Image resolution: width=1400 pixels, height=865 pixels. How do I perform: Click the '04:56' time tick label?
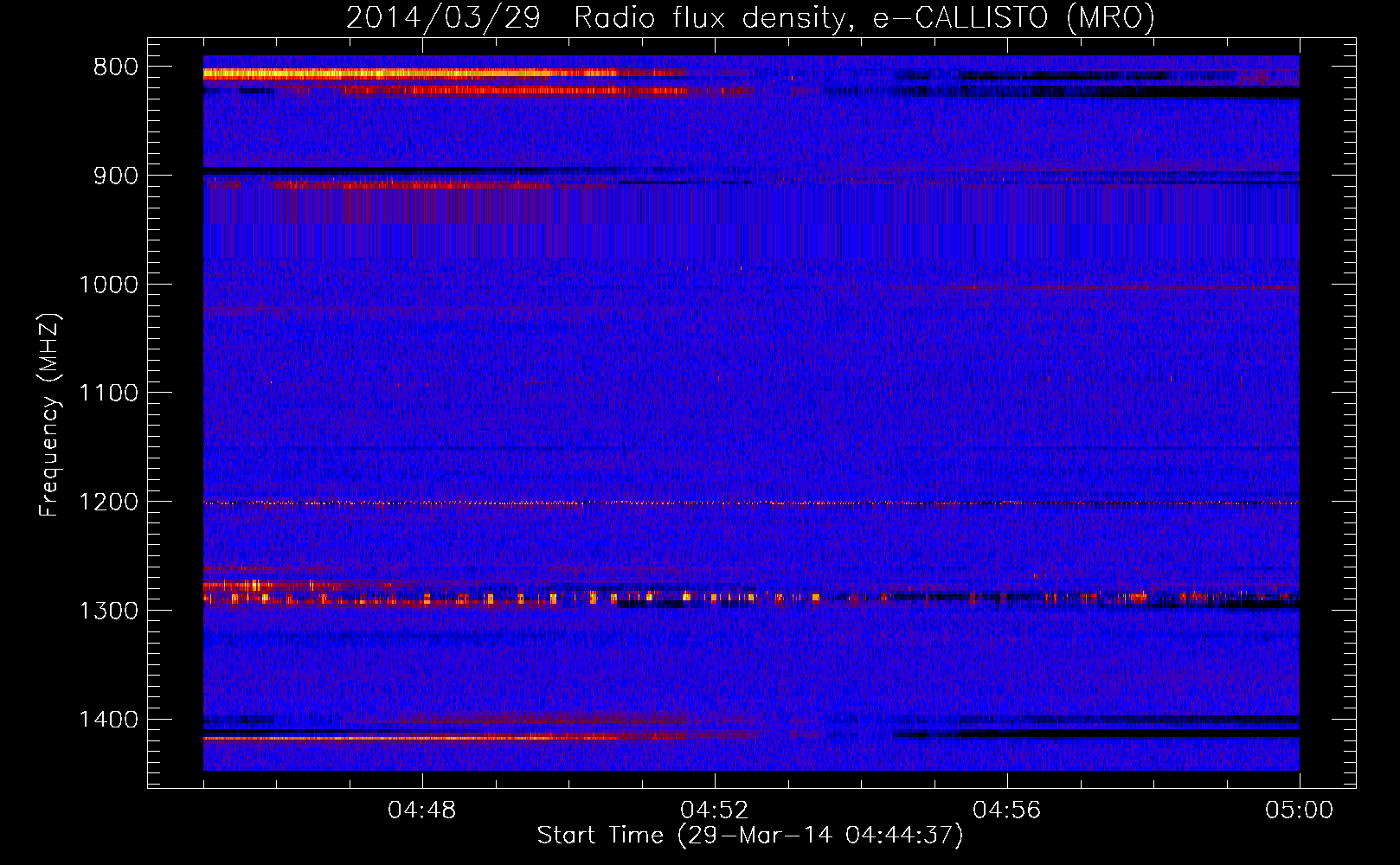[x=1007, y=811]
